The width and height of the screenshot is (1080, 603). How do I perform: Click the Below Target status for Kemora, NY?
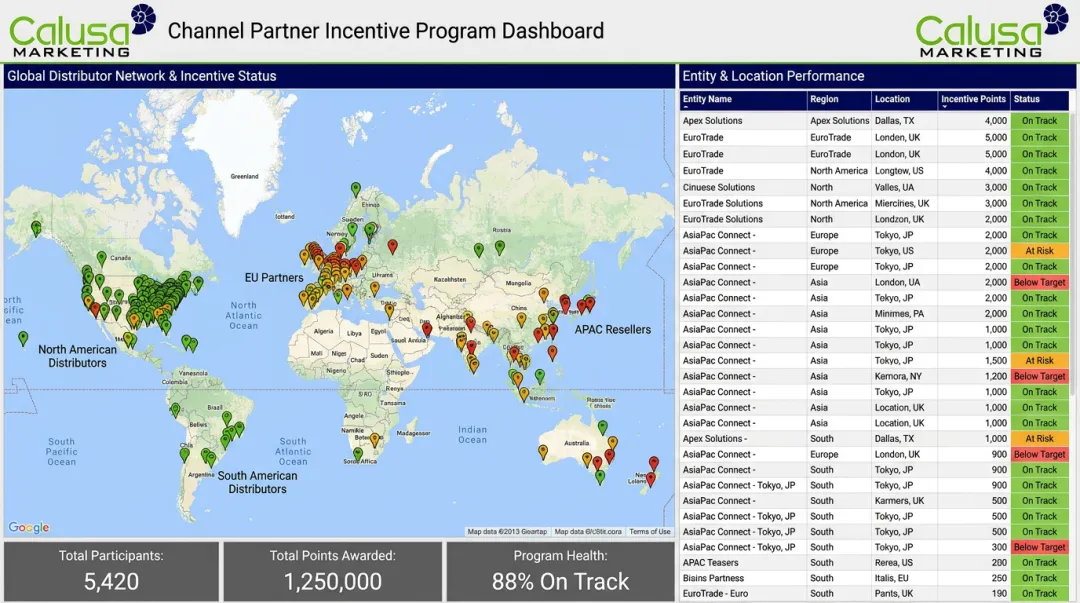pos(1039,376)
